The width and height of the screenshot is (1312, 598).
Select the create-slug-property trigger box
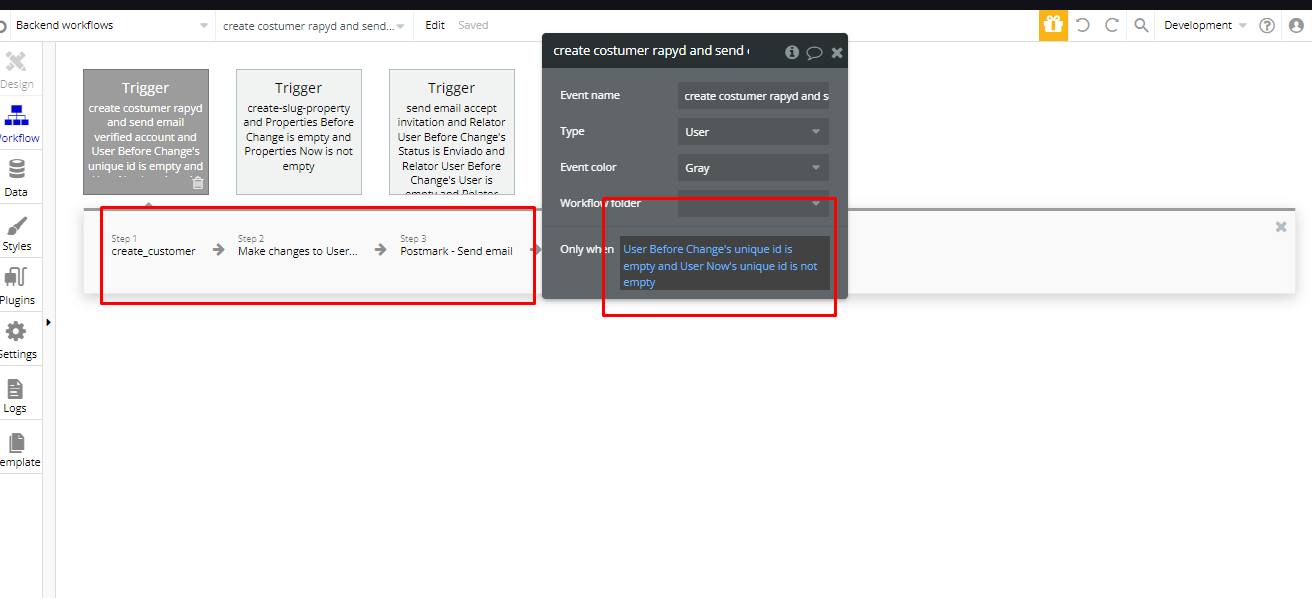(x=299, y=132)
